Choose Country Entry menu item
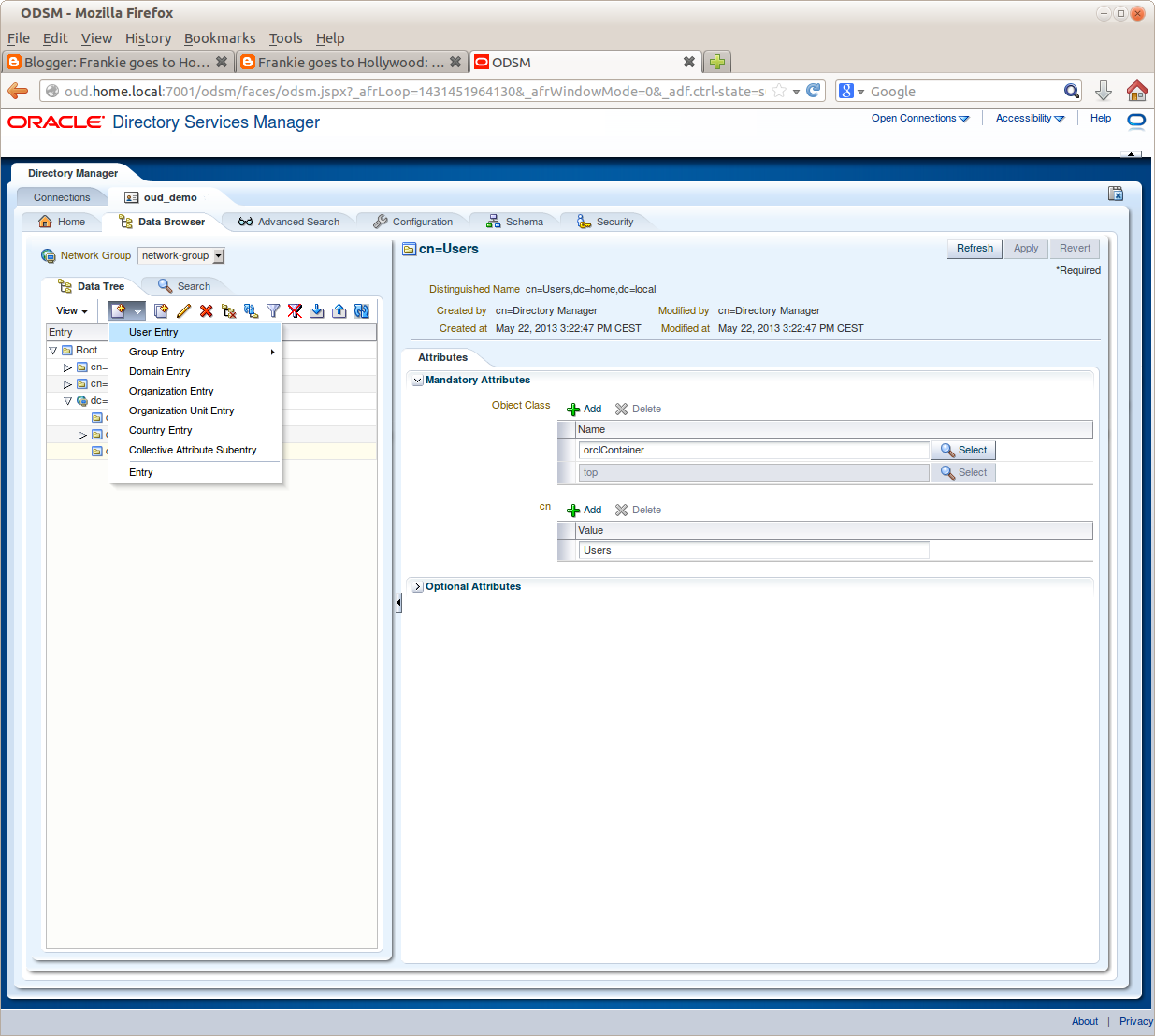Viewport: 1155px width, 1036px height. pyautogui.click(x=195, y=430)
